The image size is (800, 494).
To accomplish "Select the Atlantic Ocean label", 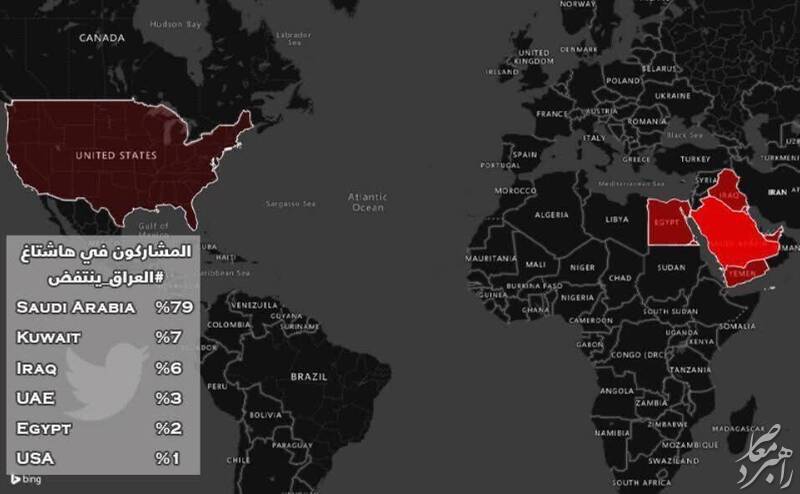I will pos(367,202).
